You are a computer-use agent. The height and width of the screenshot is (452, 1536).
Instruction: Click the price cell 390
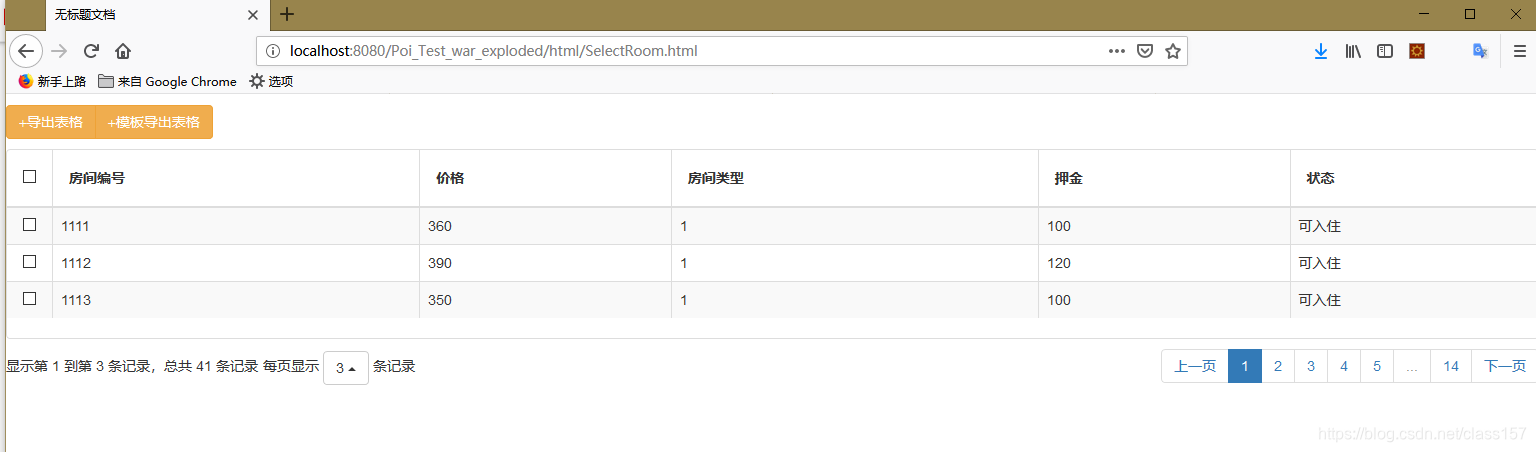pos(545,263)
